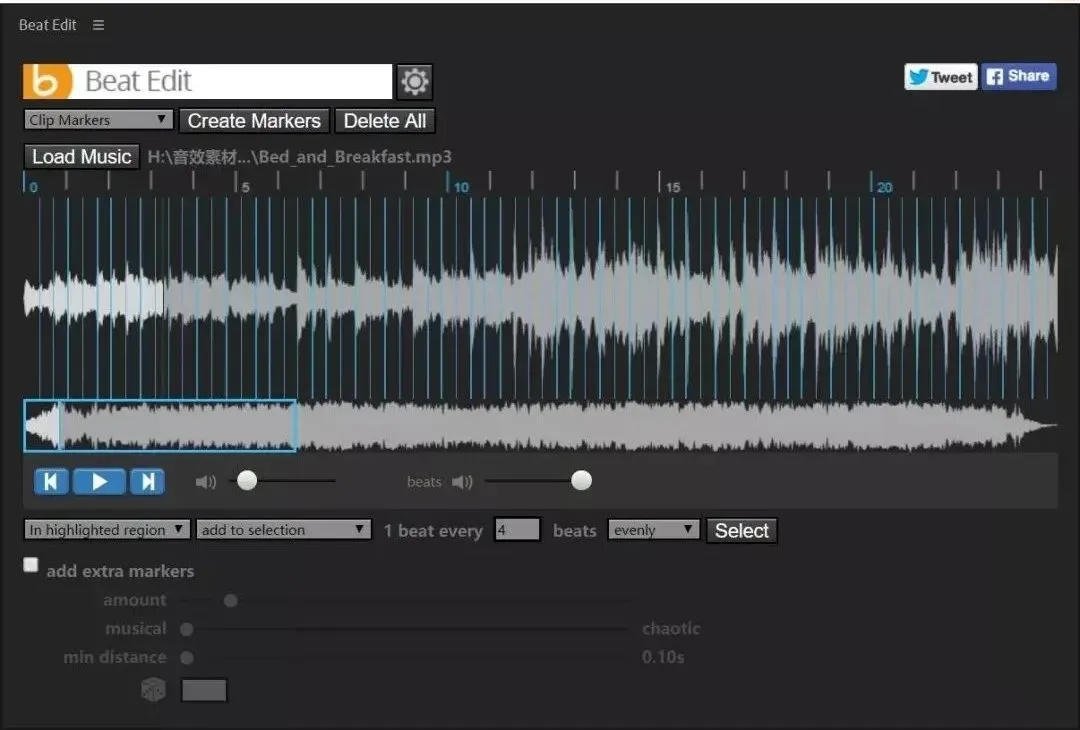Click the seed input field beside dice
This screenshot has width=1080, height=730.
pos(204,690)
